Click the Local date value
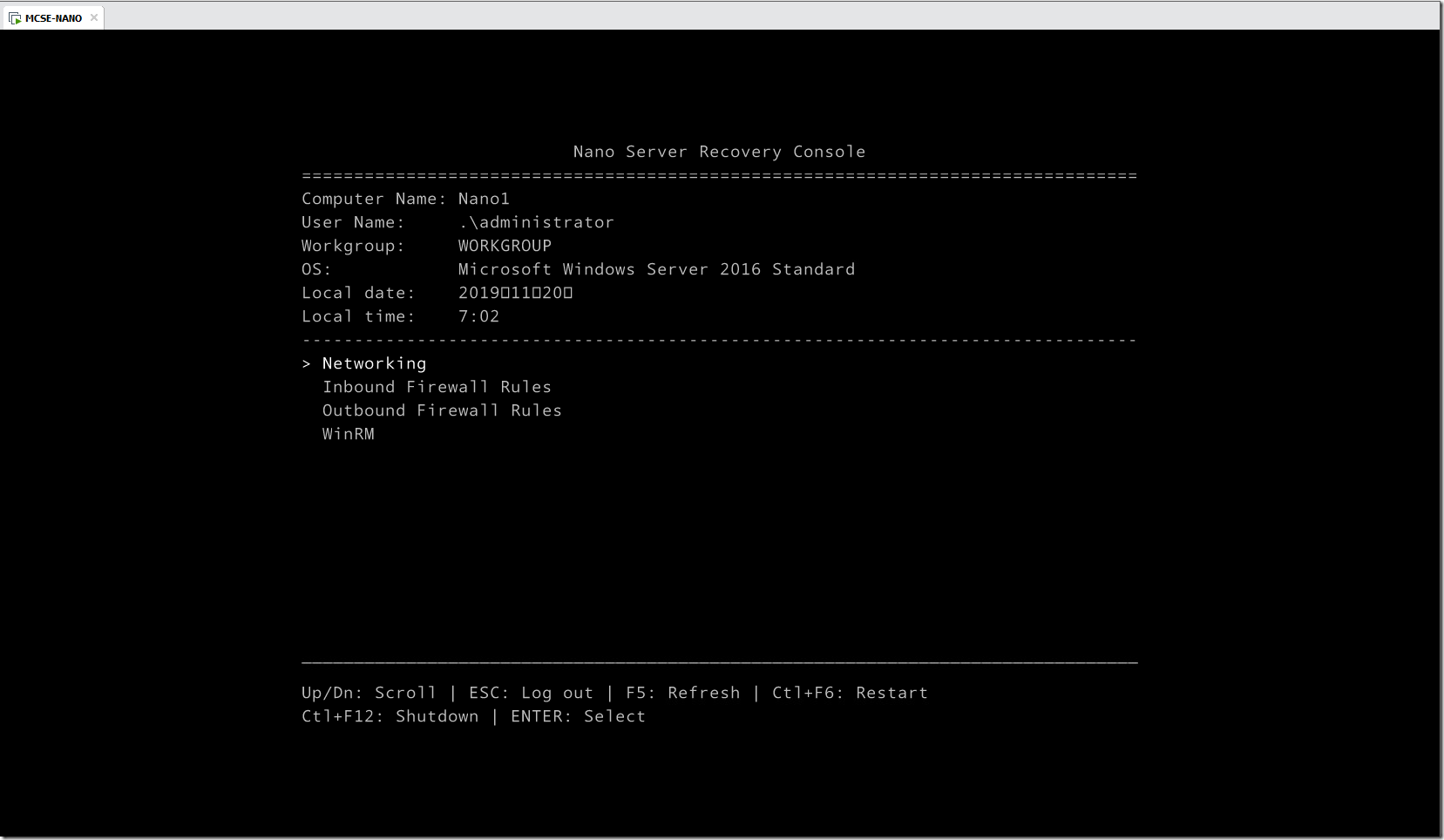The image size is (1444, 840). pyautogui.click(x=515, y=293)
